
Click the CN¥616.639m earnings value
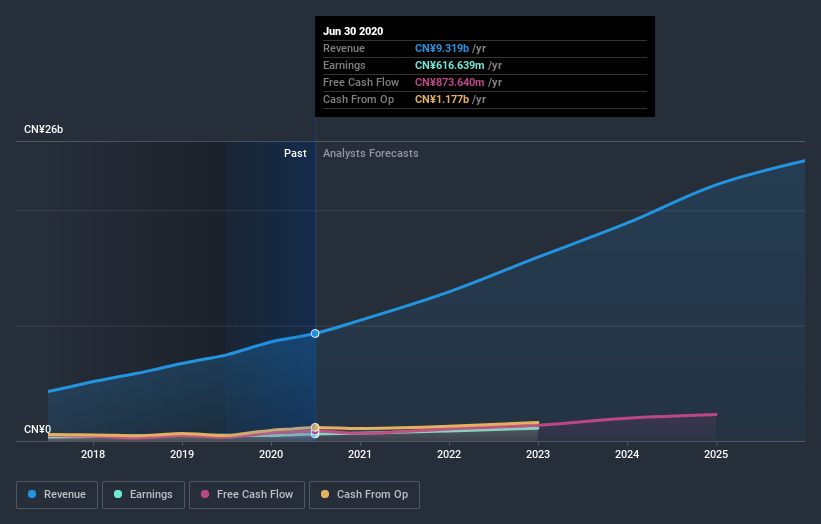450,65
